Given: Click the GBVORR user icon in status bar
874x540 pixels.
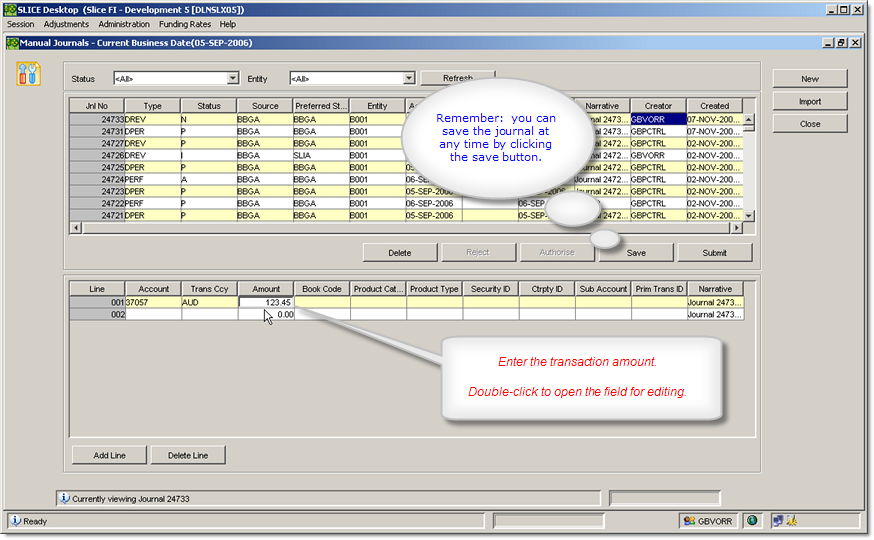Looking at the screenshot, I should [x=689, y=521].
